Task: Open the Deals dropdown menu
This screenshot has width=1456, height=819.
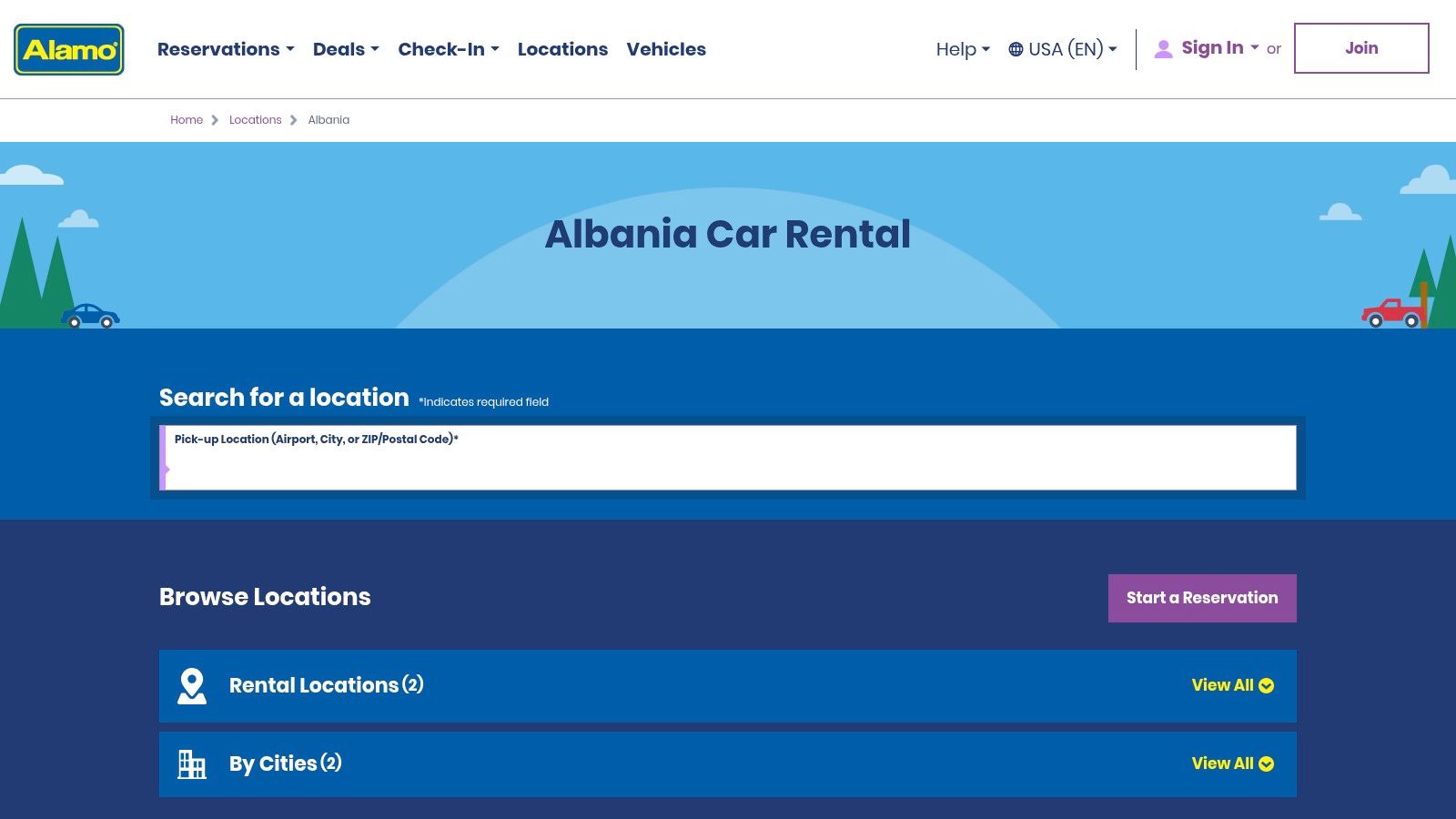Action: (x=346, y=49)
